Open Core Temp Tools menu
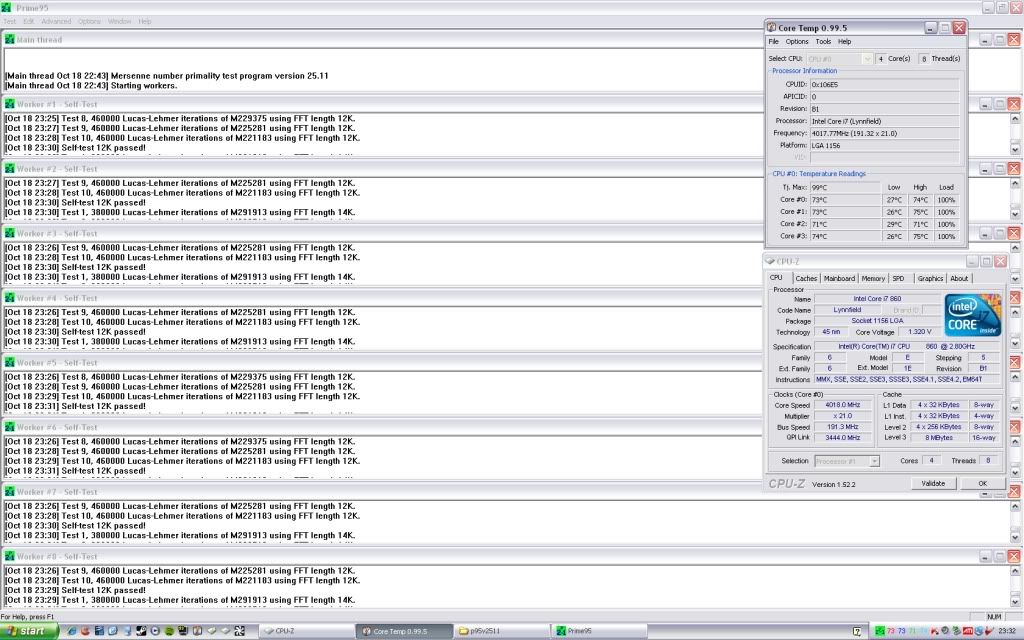This screenshot has width=1024, height=640. [823, 42]
